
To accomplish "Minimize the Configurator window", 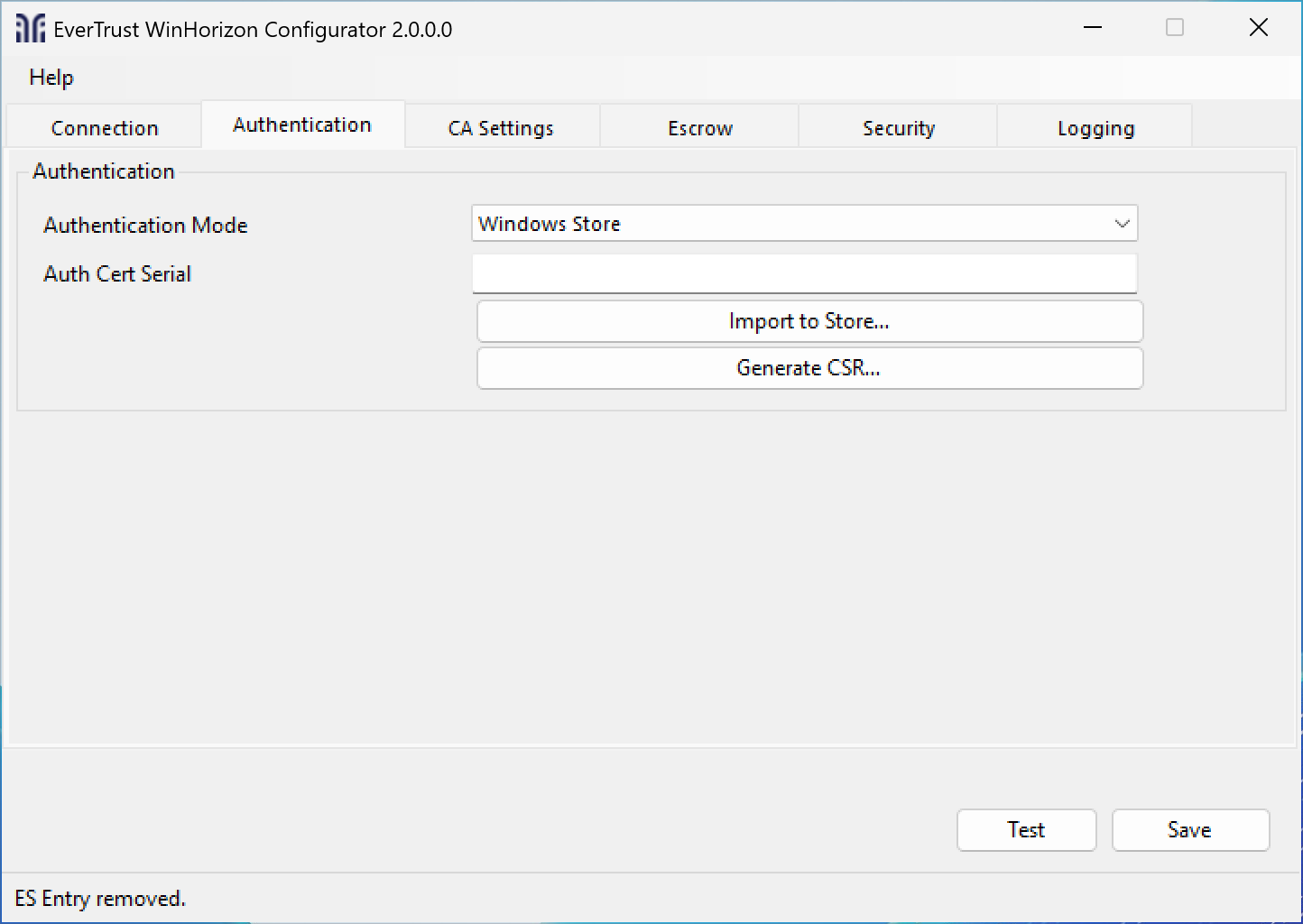I will point(1093,28).
